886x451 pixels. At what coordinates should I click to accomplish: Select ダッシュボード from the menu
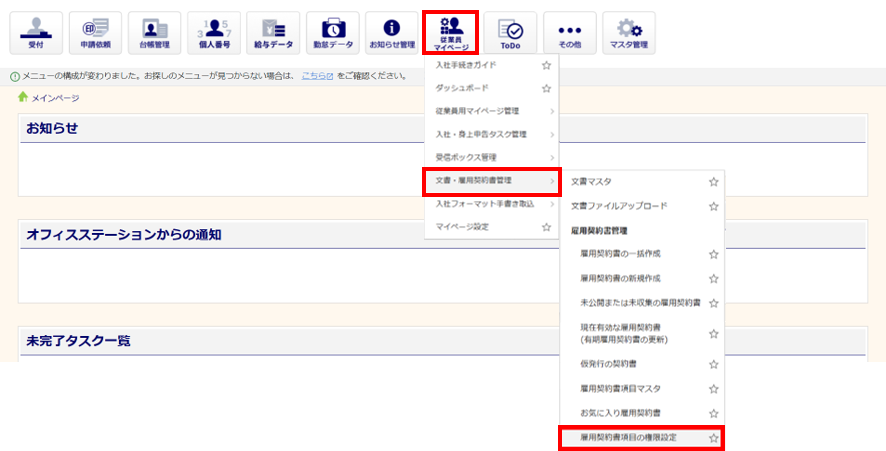[462, 89]
